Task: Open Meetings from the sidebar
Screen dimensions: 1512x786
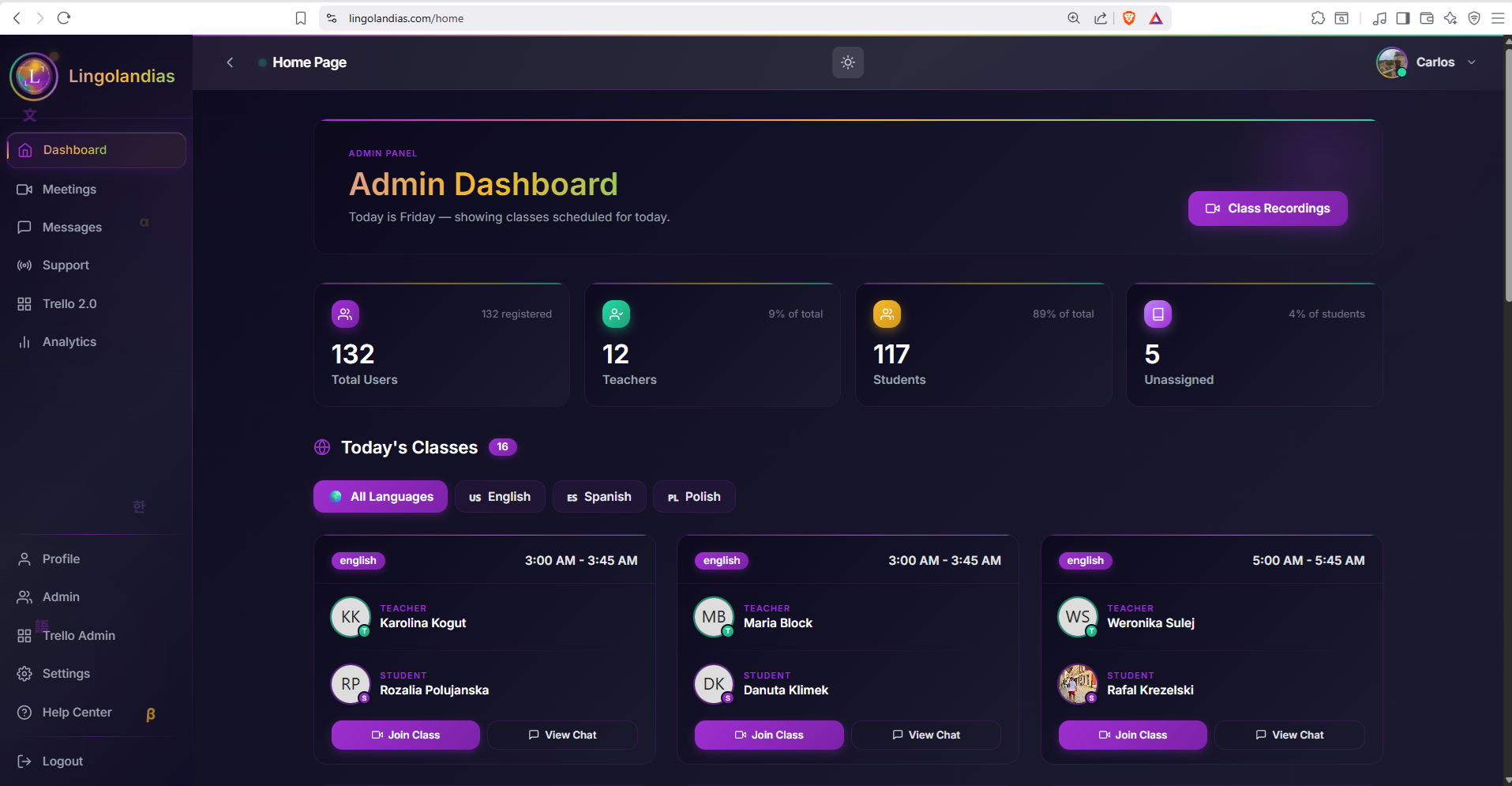Action: (69, 190)
